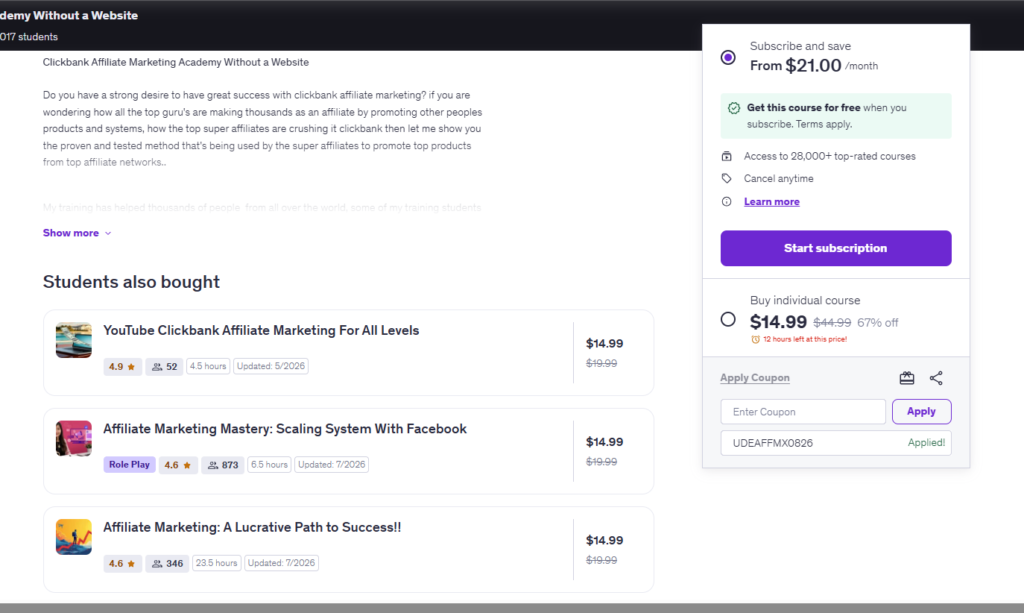Click the price tag icon near Cancel anytime
1024x613 pixels.
tap(726, 178)
